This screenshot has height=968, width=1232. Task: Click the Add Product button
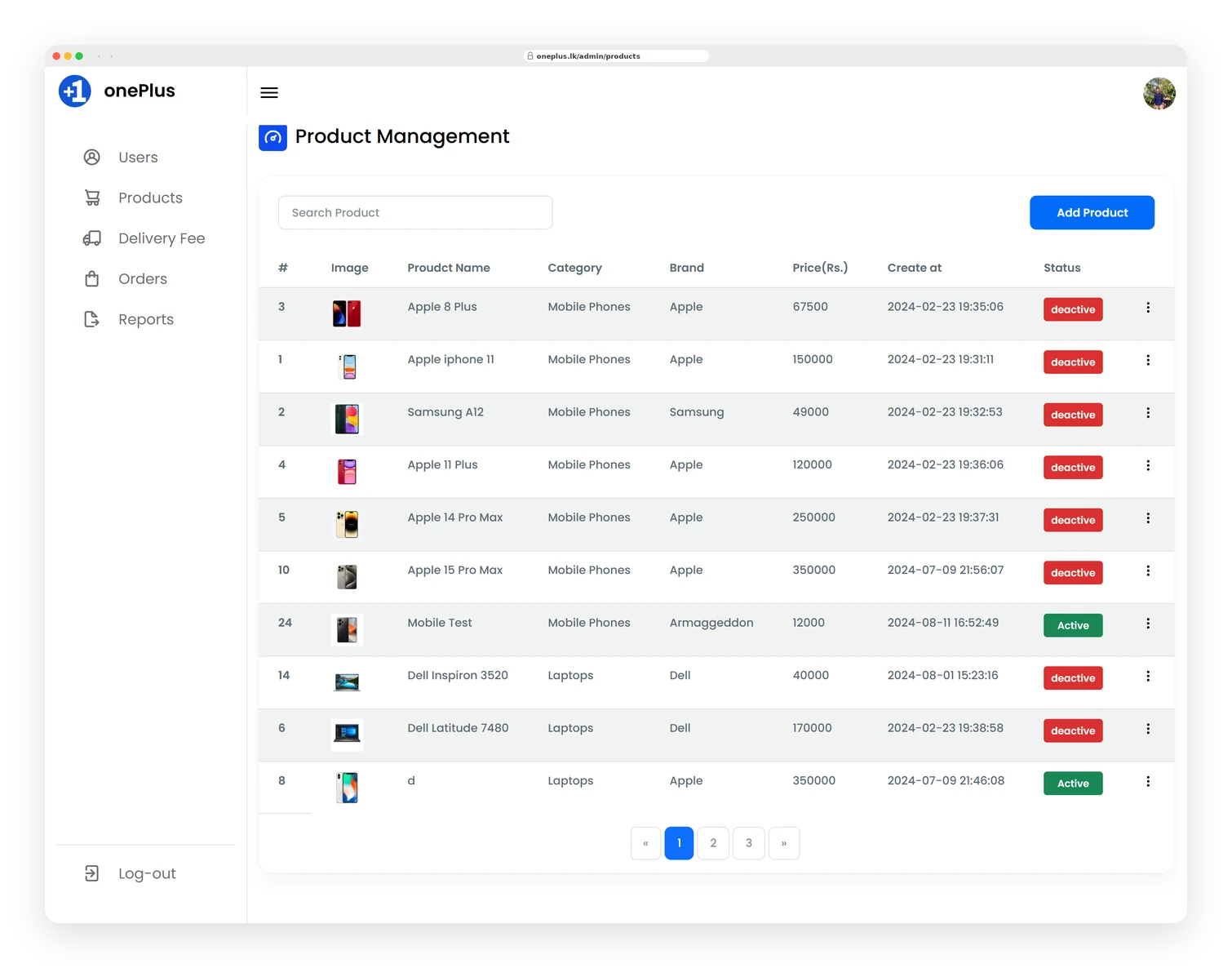click(1092, 212)
